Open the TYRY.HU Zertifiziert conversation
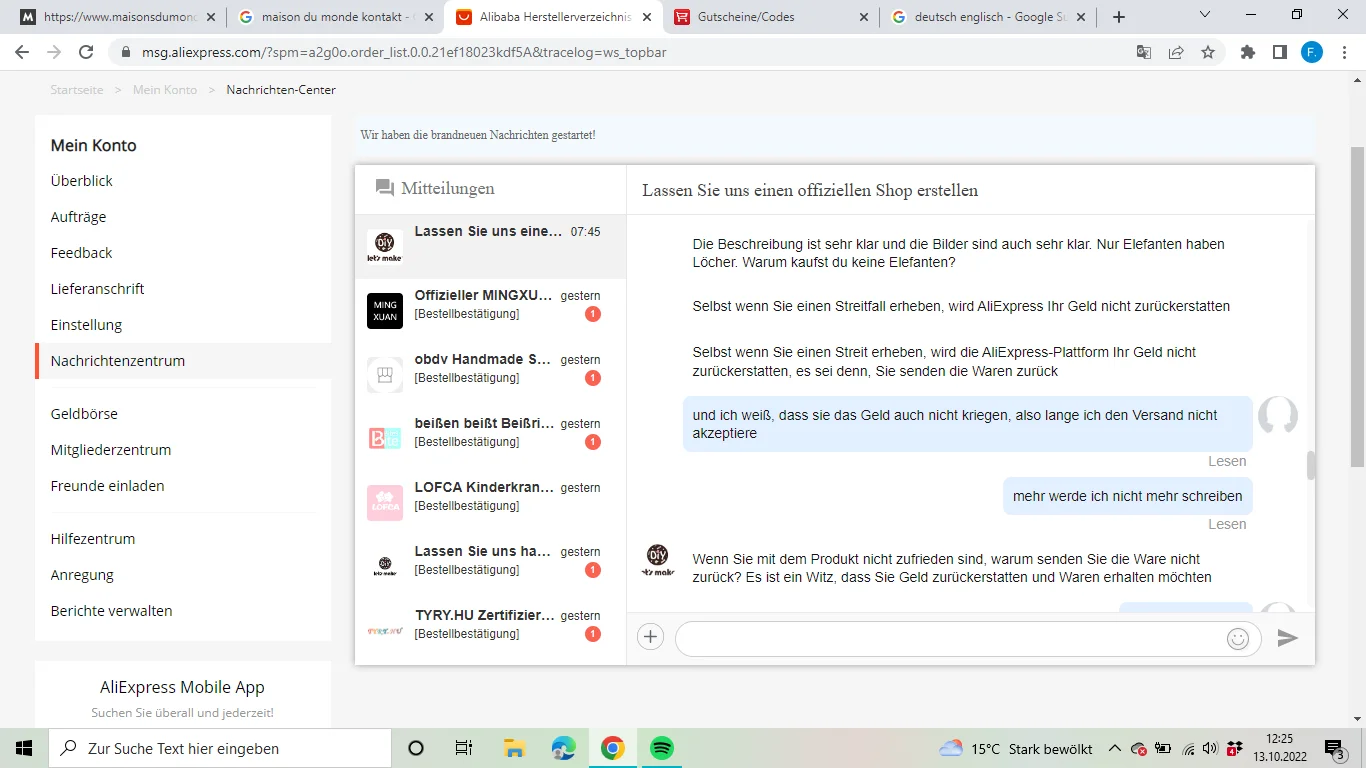 (x=490, y=631)
